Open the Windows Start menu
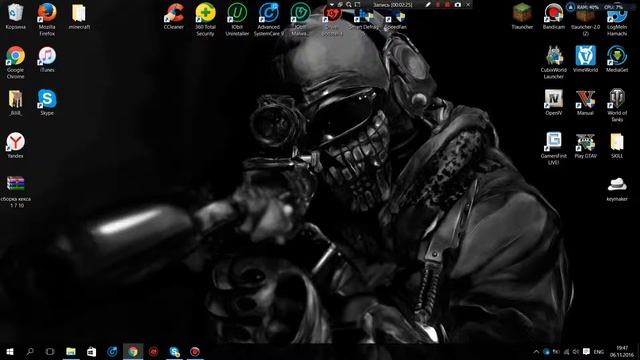 tap(10, 351)
